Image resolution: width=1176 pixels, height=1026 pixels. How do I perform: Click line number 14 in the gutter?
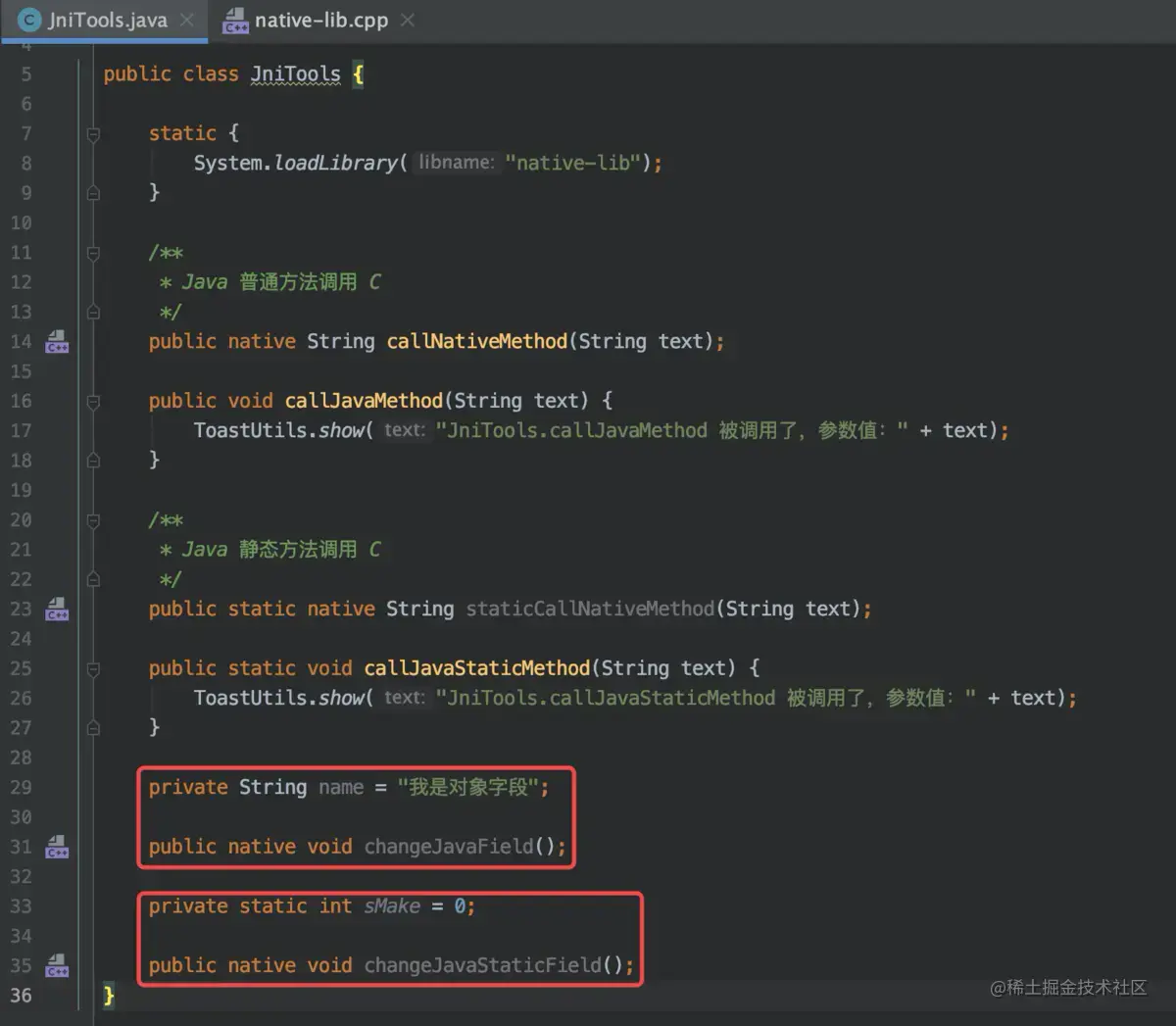[x=21, y=341]
